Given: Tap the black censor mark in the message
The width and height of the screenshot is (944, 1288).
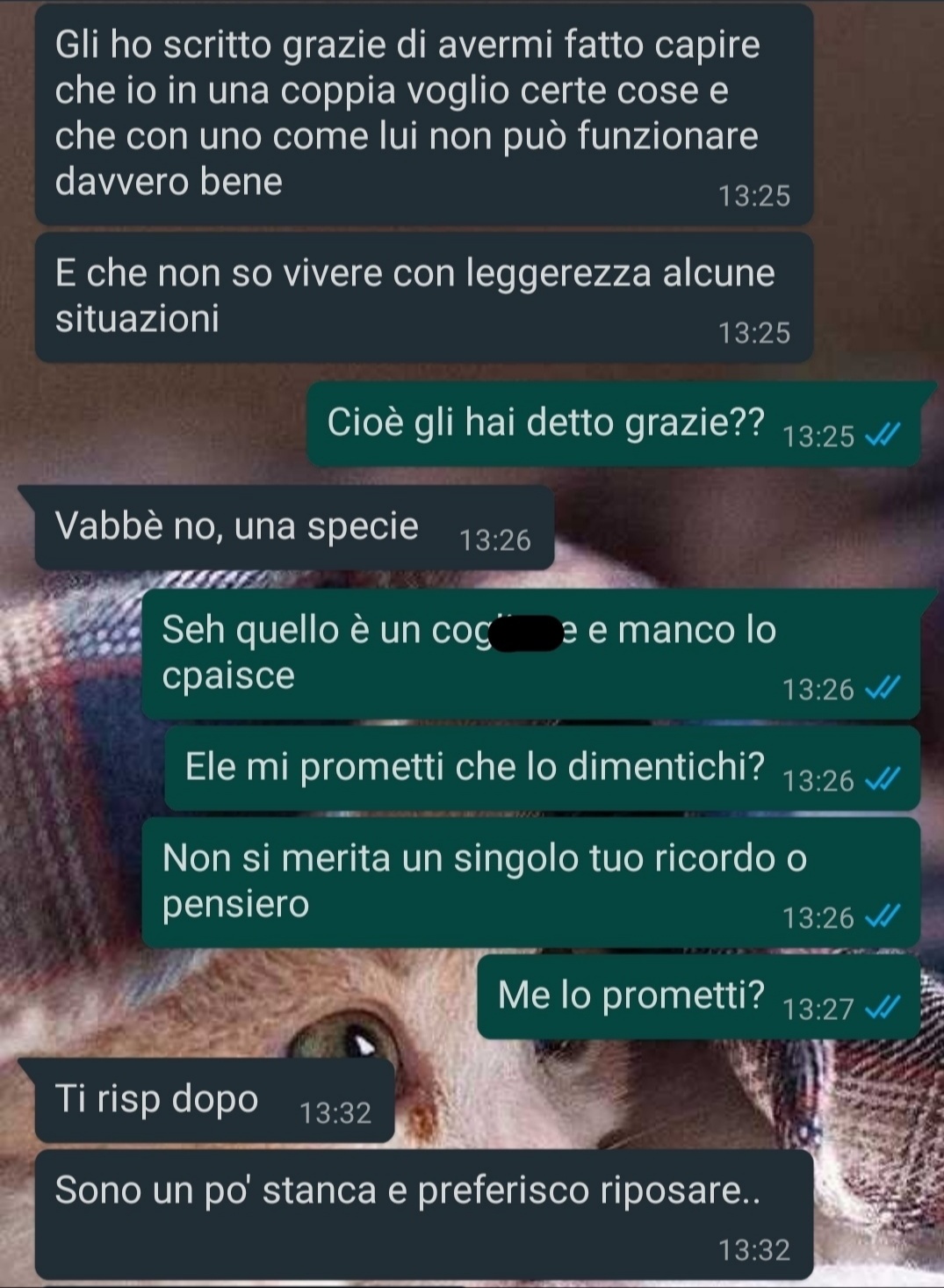Looking at the screenshot, I should click(x=526, y=633).
